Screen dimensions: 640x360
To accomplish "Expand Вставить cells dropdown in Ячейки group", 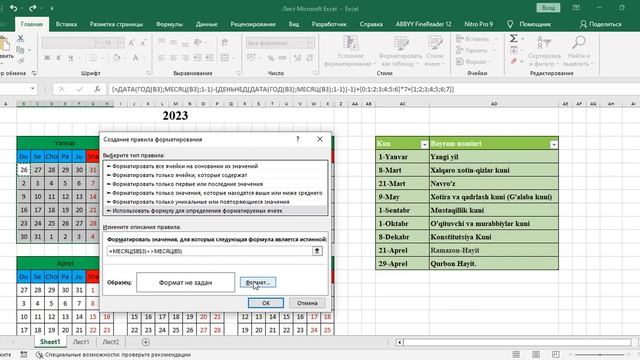I will click(496, 39).
